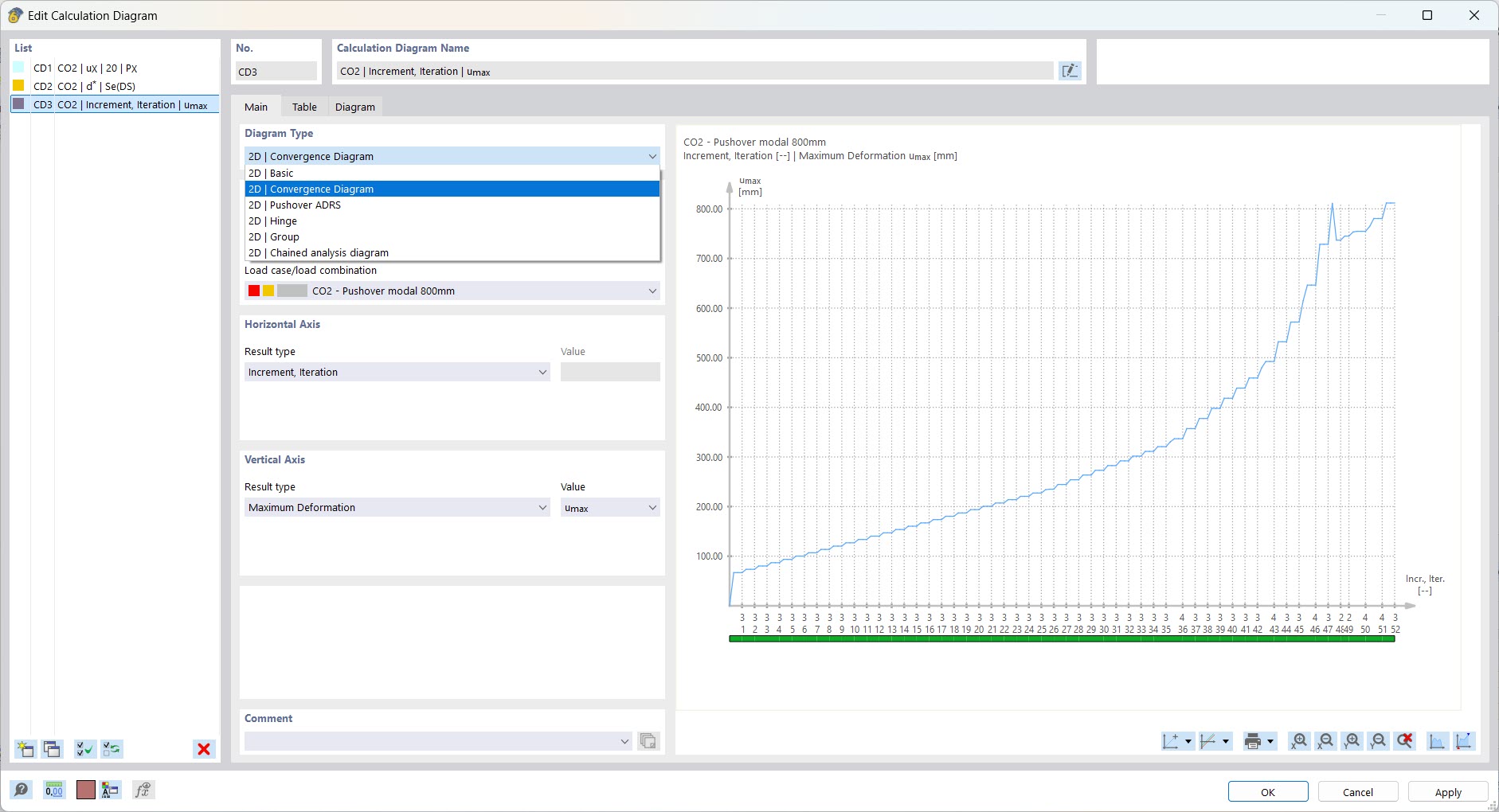
Task: Click the reddish-brown color swatch at the bottom
Action: 86,790
